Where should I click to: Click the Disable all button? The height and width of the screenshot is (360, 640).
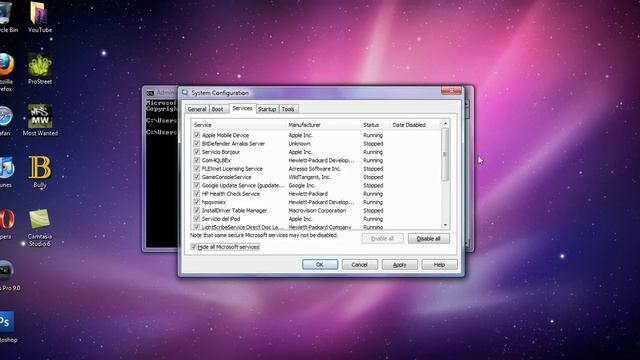coord(429,239)
